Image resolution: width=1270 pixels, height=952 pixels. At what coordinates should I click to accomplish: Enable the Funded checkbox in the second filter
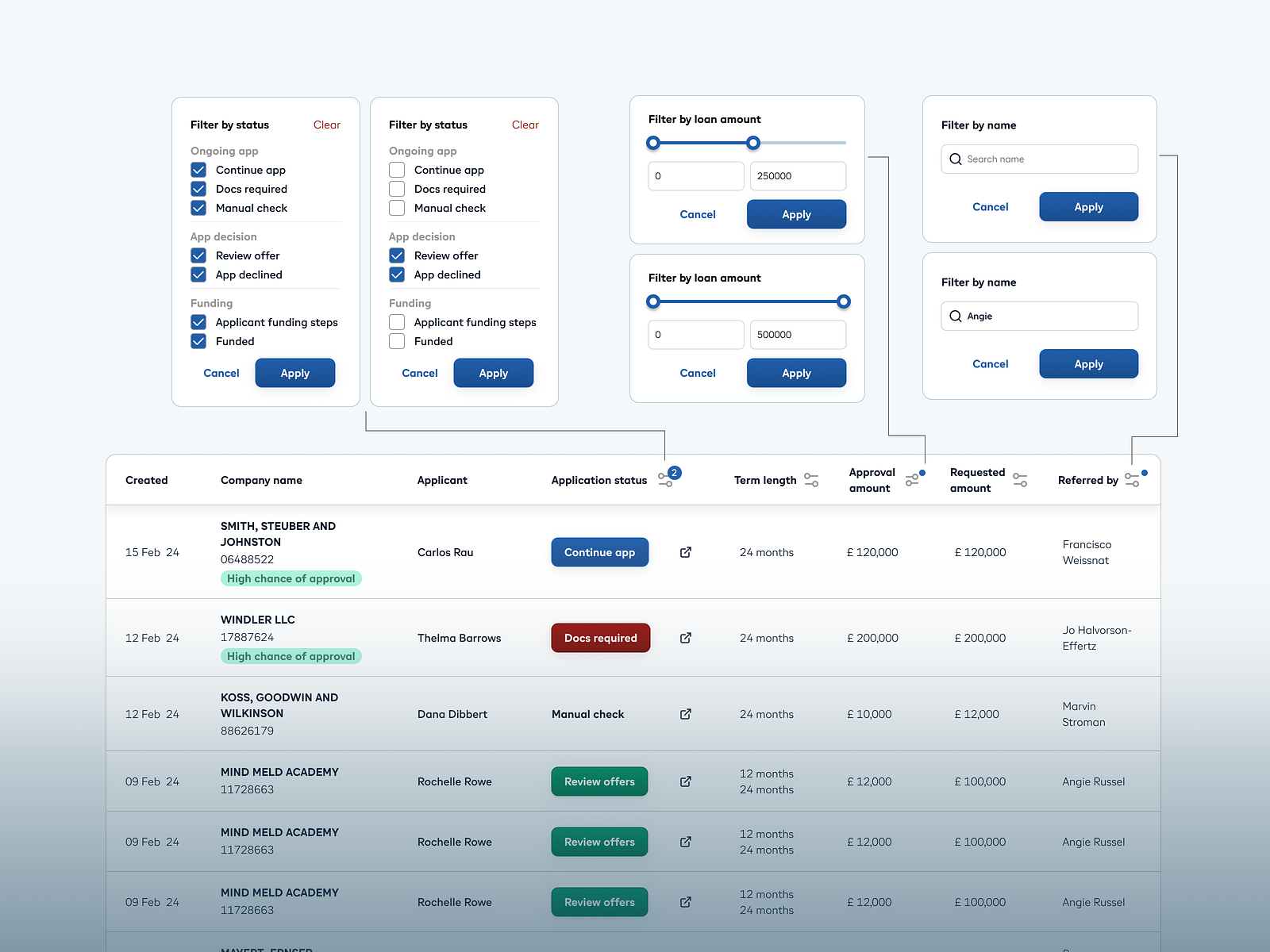tap(397, 341)
